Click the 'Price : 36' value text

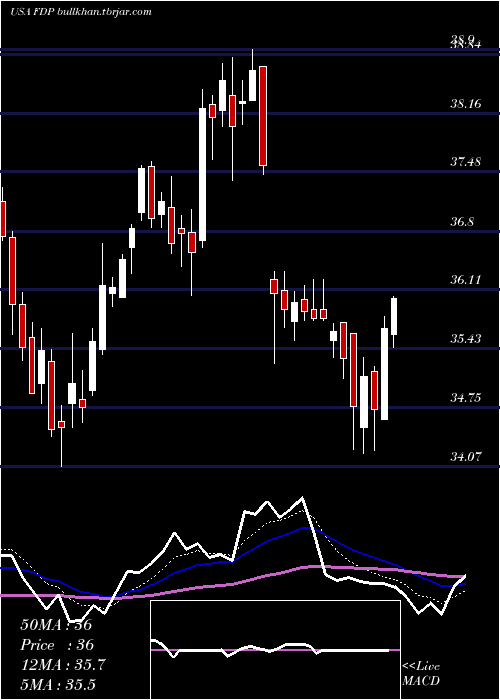[57, 645]
